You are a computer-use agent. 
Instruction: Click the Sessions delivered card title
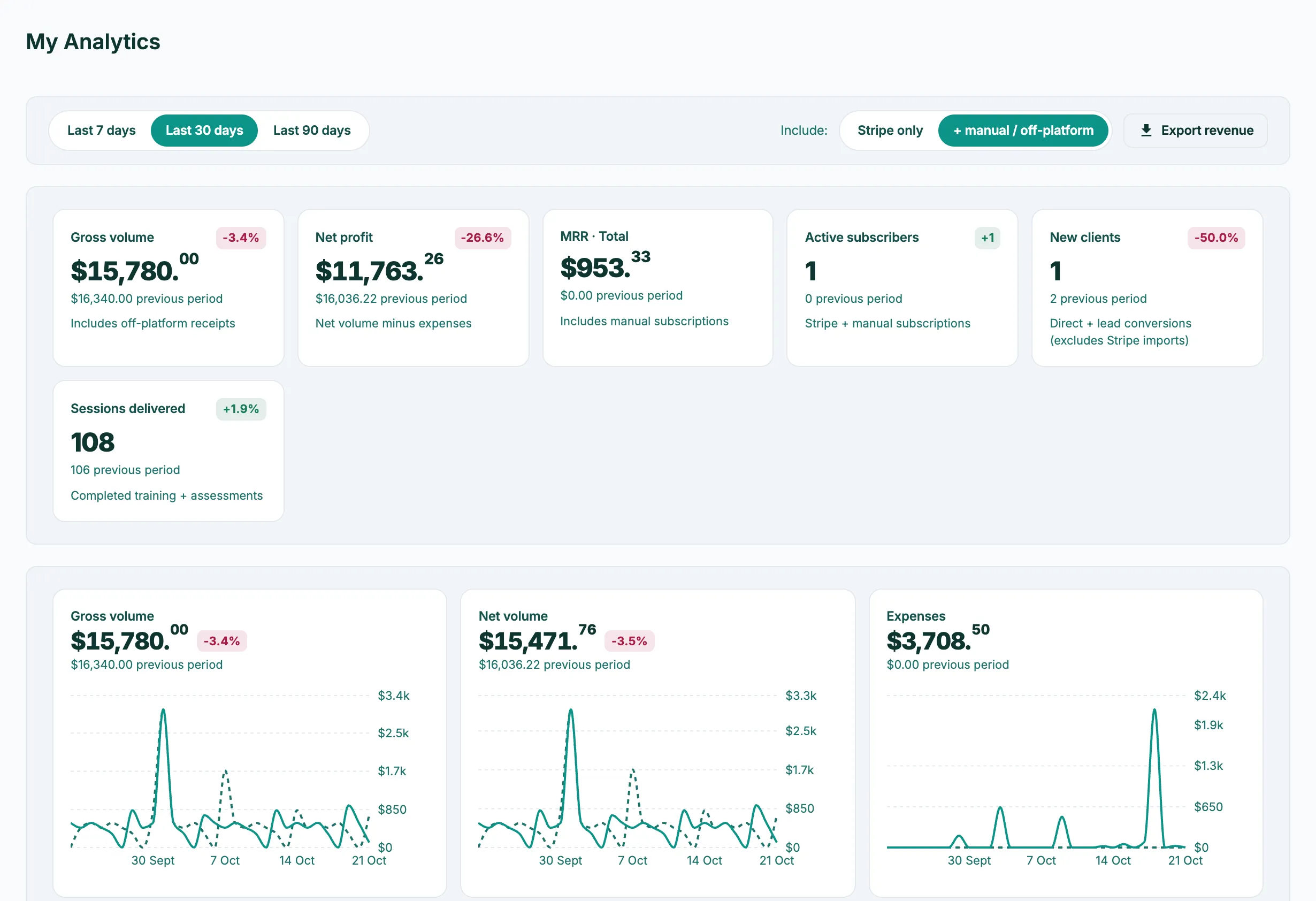[128, 408]
